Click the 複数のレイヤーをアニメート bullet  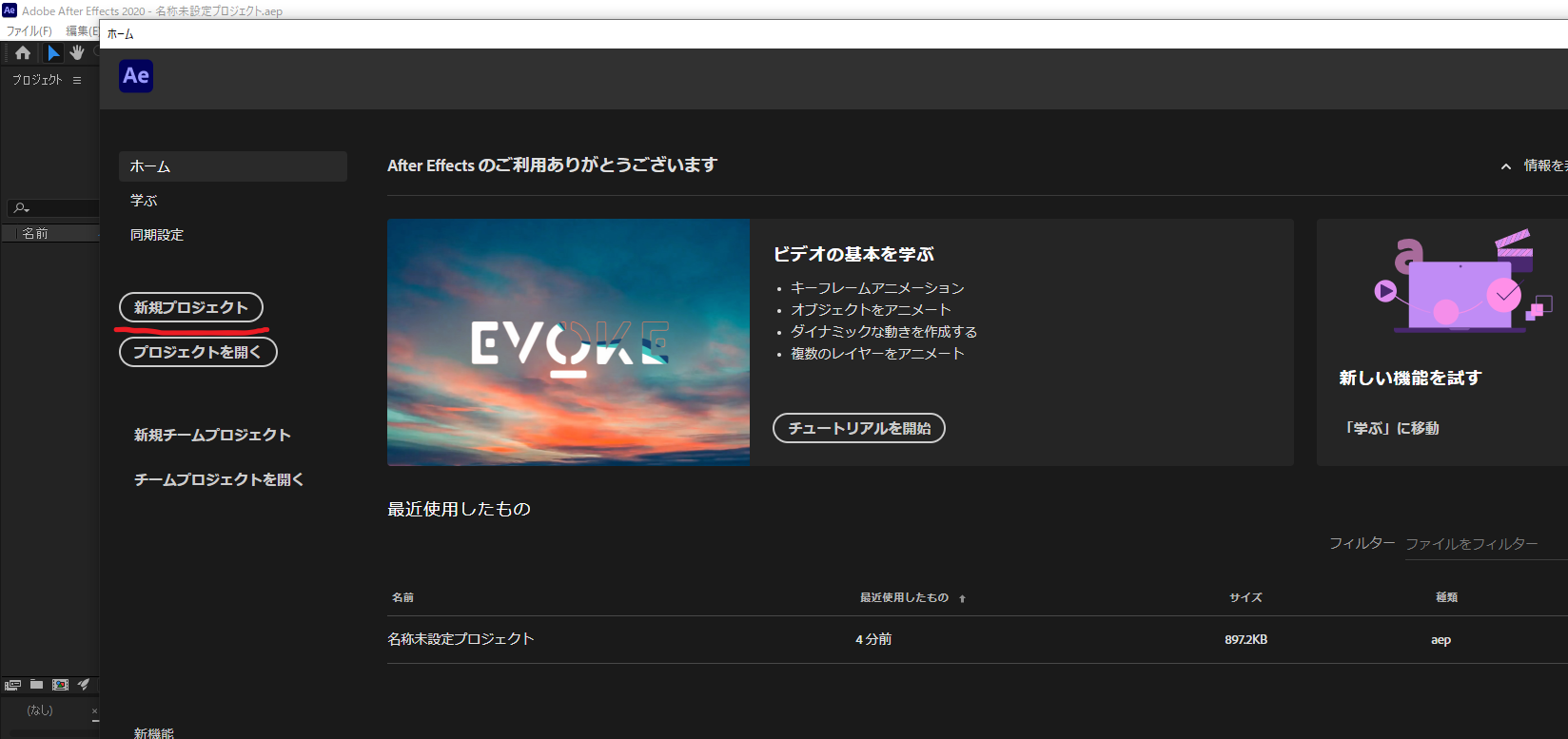(877, 354)
